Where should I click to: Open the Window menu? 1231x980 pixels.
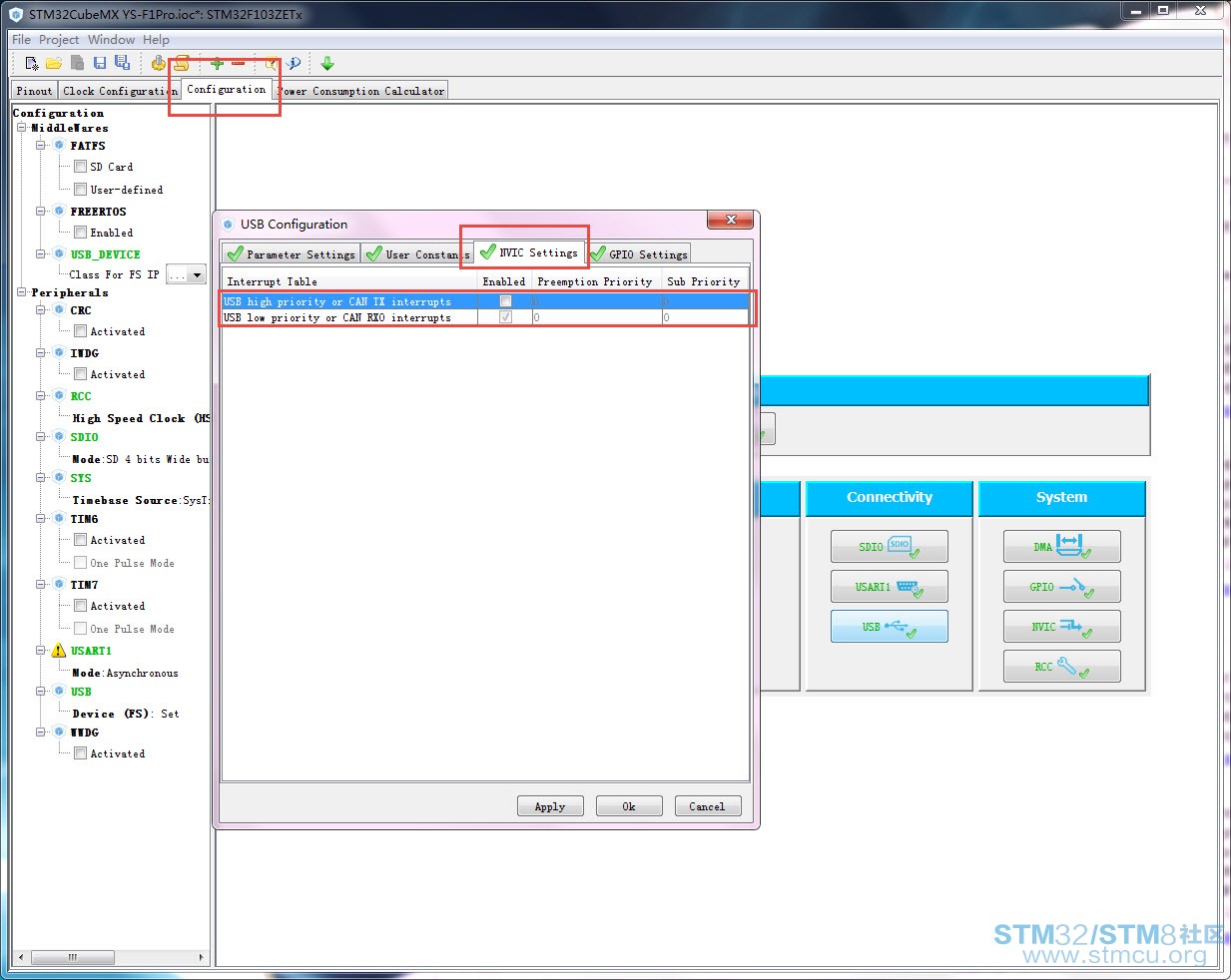pyautogui.click(x=111, y=40)
